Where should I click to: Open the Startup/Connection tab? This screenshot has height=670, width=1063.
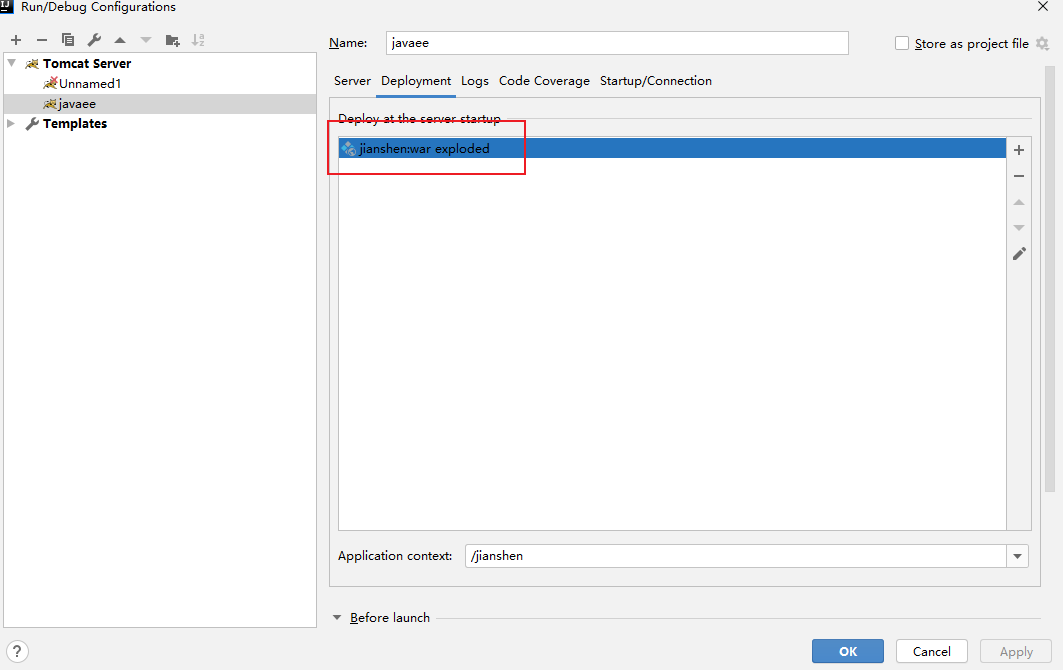(656, 81)
